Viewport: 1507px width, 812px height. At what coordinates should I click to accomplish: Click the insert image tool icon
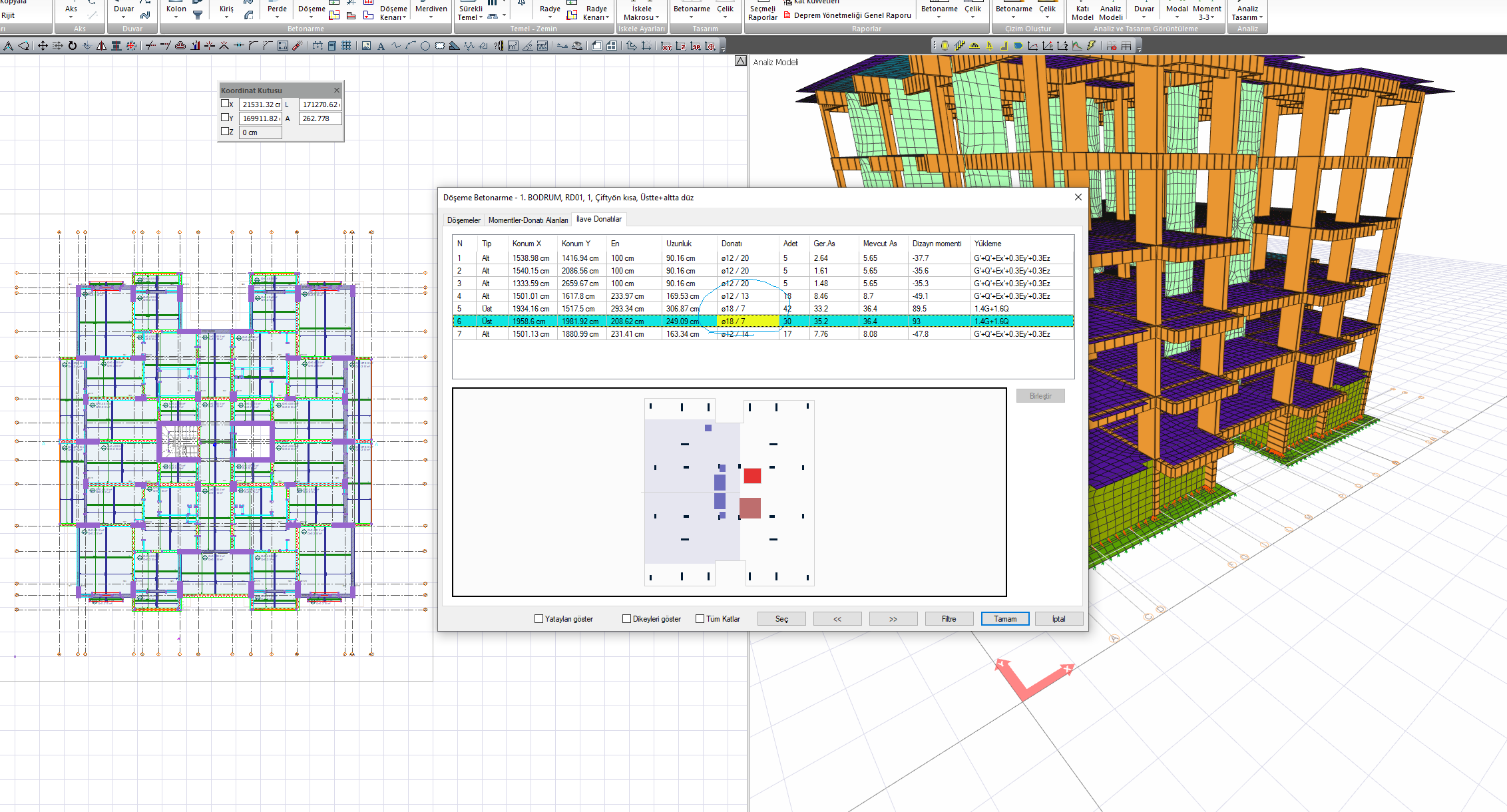coord(366,46)
